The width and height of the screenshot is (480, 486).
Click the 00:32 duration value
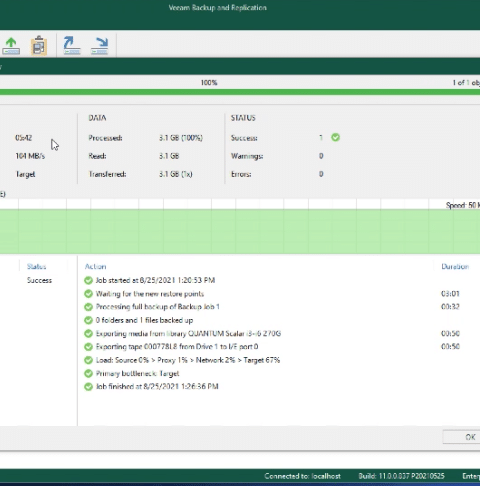pyautogui.click(x=450, y=307)
